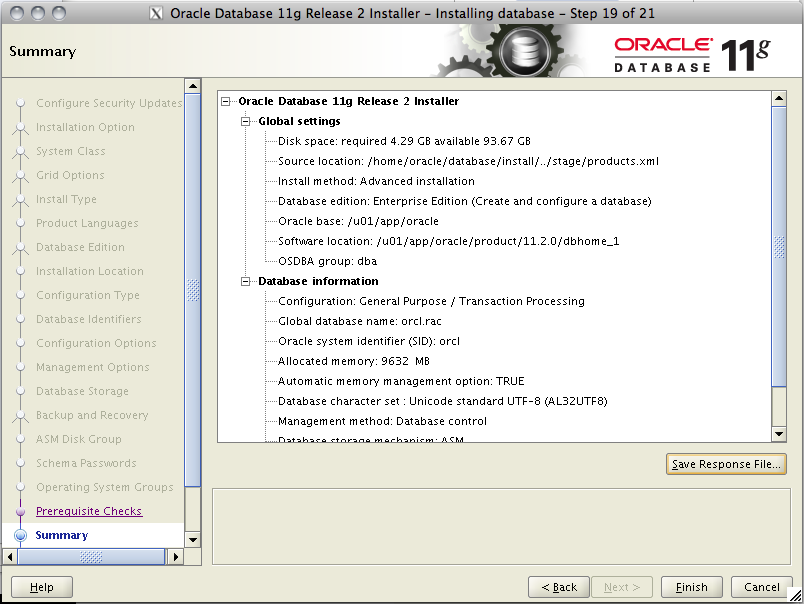Collapse the Database information section
Viewport: 804px width, 604px height.
(244, 281)
